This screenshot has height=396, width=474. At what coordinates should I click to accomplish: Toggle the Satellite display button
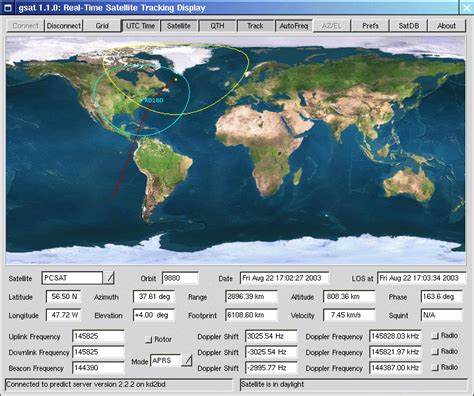point(179,26)
